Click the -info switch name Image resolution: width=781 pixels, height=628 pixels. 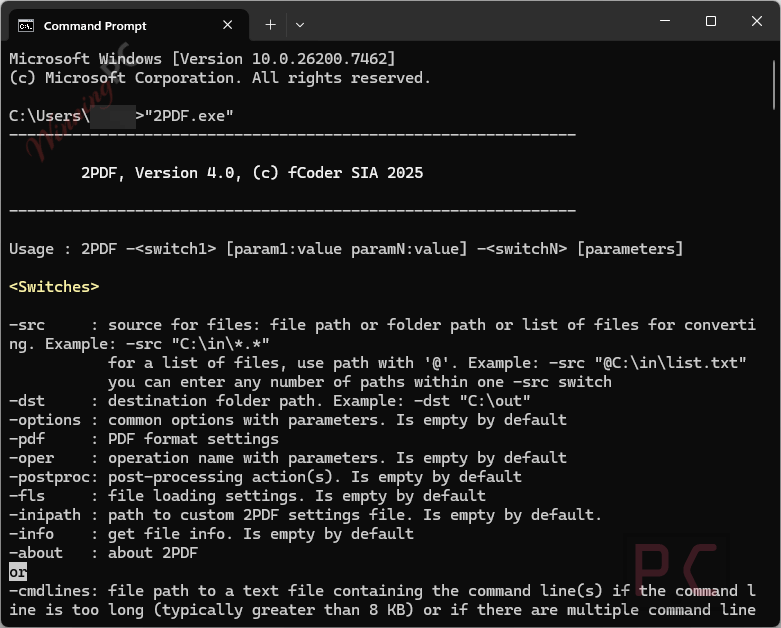[x=31, y=534]
